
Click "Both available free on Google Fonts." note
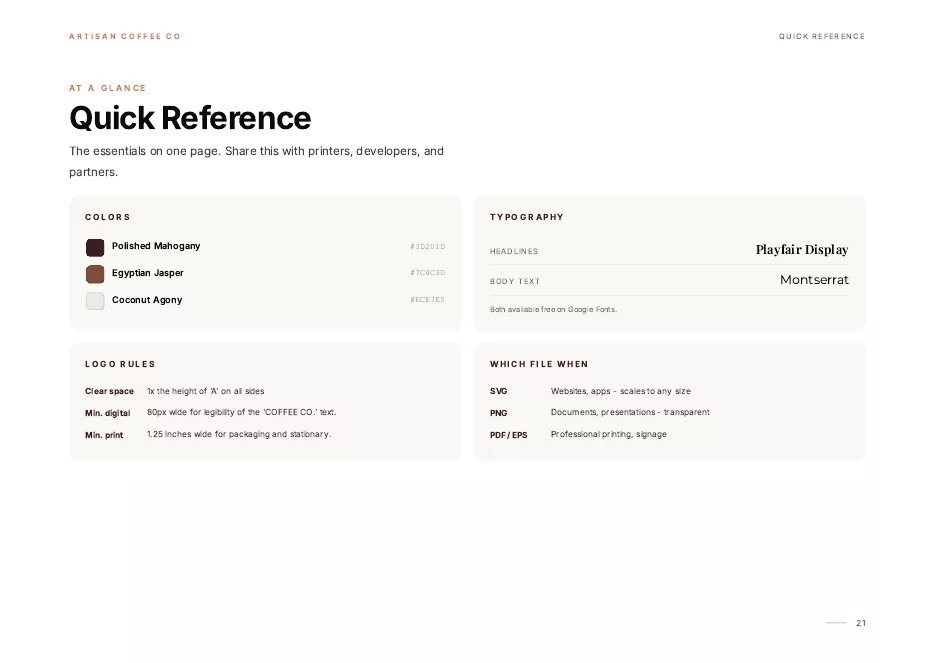tap(553, 309)
